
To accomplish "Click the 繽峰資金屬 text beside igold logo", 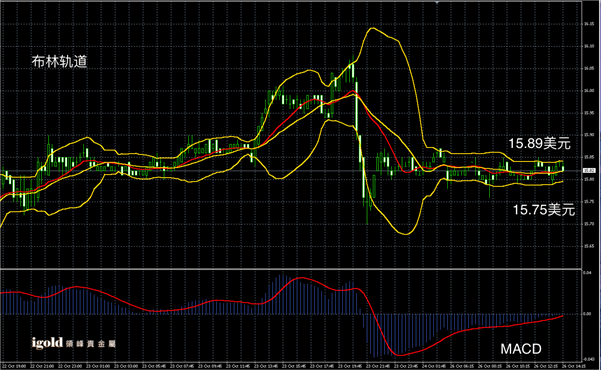I will [x=90, y=344].
